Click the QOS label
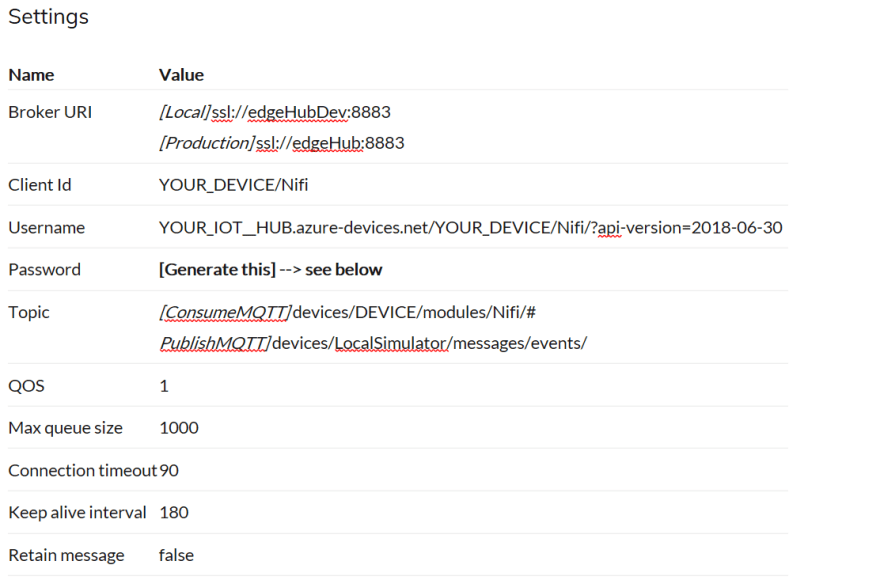Screen dimensions: 880x580 pyautogui.click(x=26, y=386)
